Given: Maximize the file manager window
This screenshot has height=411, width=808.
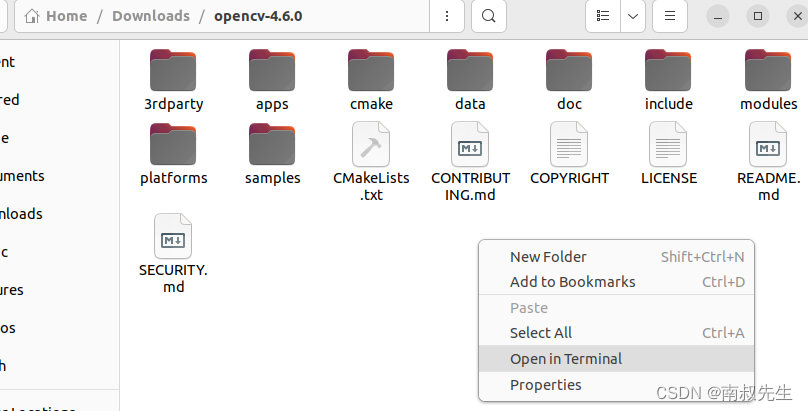Looking at the screenshot, I should 758,16.
